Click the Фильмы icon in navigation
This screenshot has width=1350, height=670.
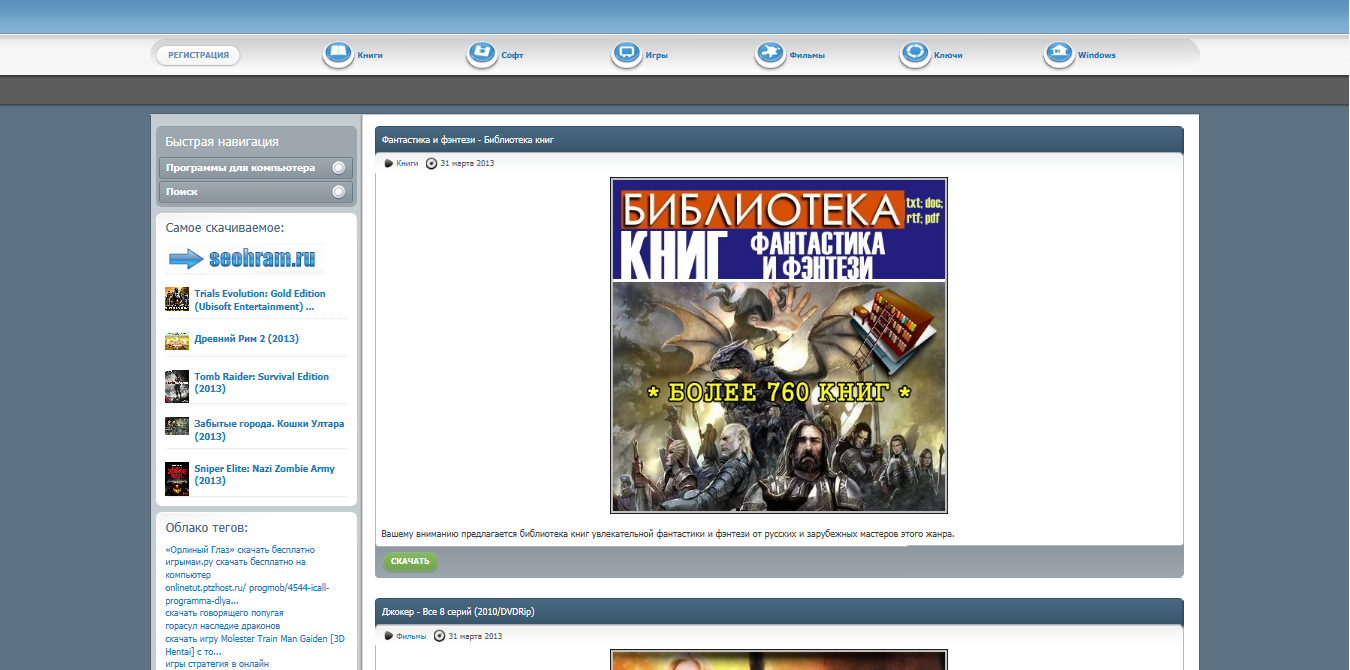click(770, 54)
